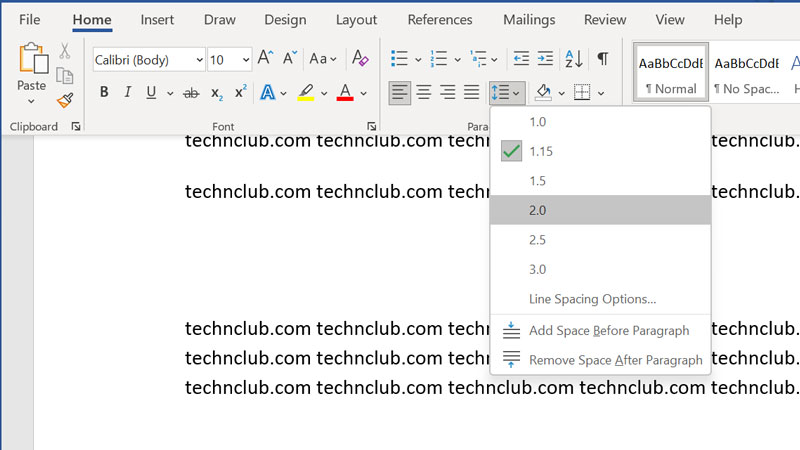Screen dimensions: 800x450
Task: Choose checked 1.15 line spacing
Action: [601, 152]
